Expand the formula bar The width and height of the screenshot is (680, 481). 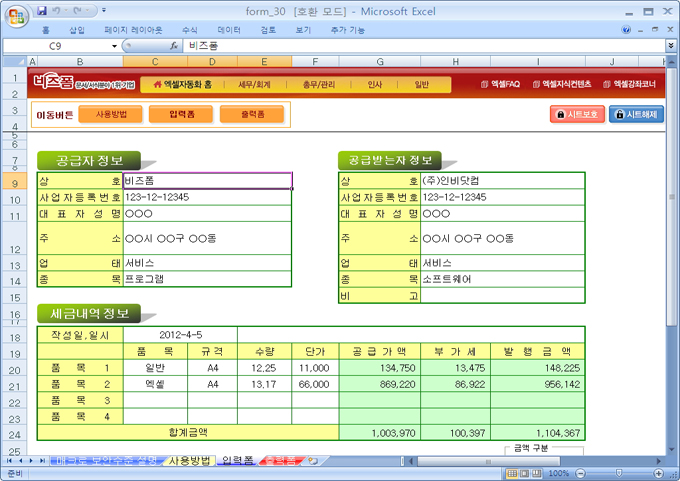(671, 46)
